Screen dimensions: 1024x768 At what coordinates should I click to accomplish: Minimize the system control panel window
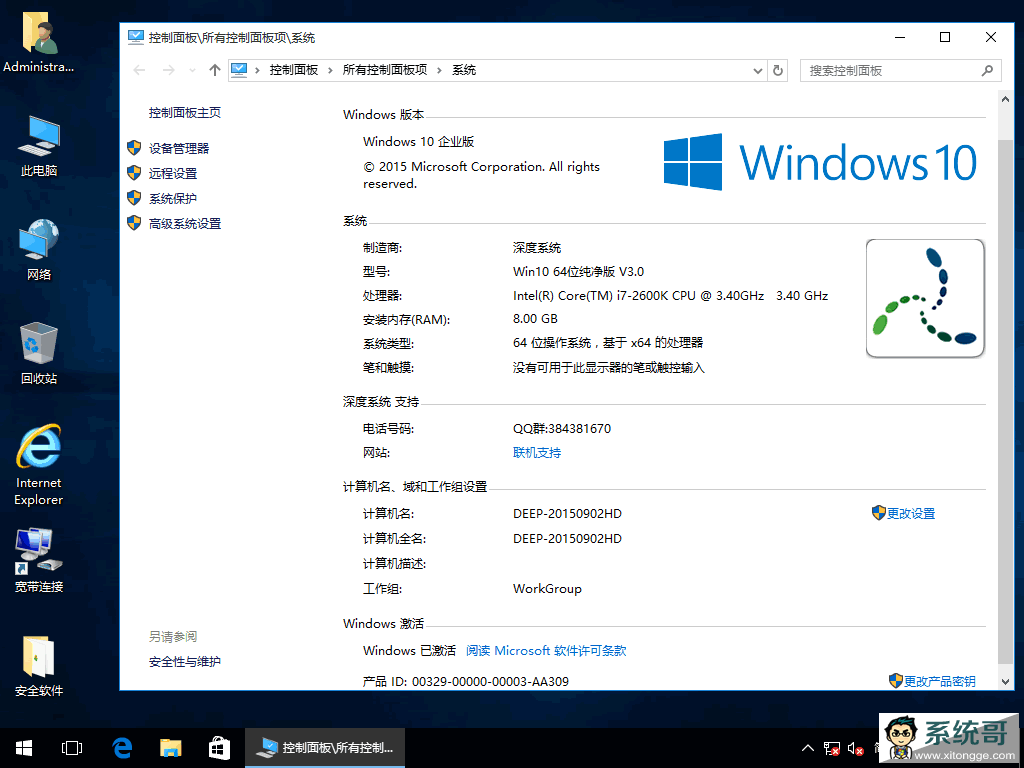pyautogui.click(x=900, y=37)
